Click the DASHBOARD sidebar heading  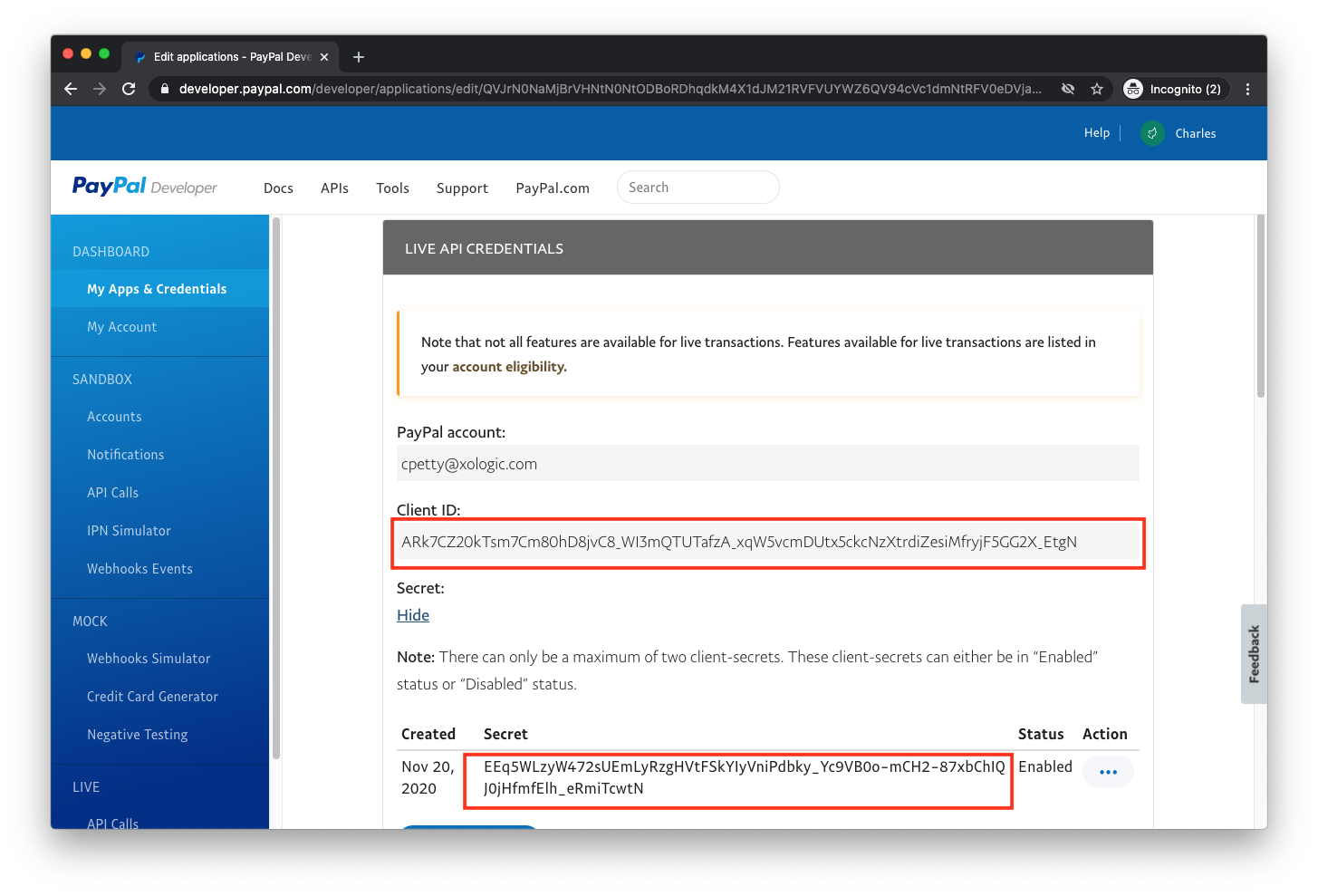click(111, 252)
